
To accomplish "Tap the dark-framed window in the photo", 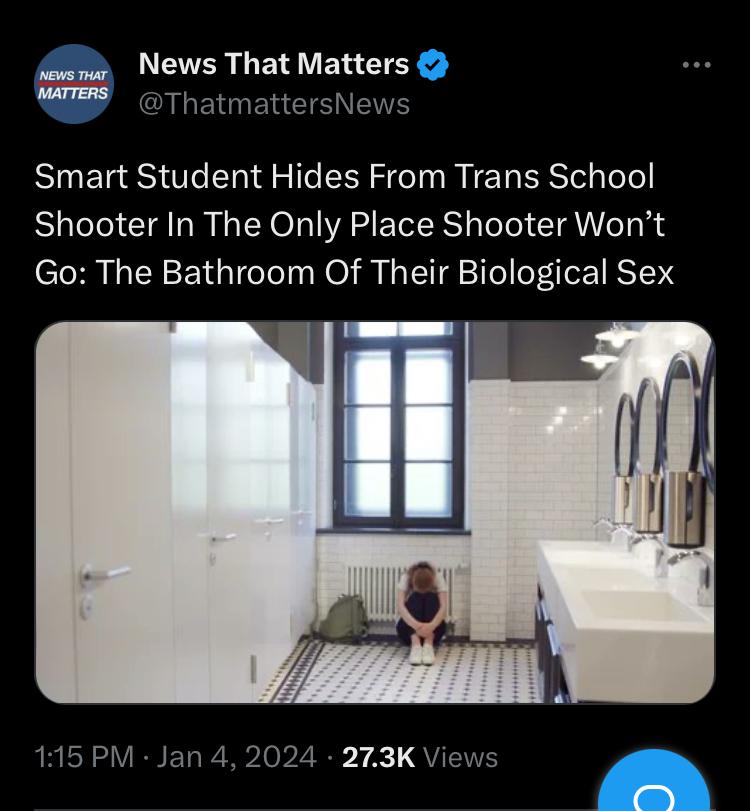I will [398, 425].
